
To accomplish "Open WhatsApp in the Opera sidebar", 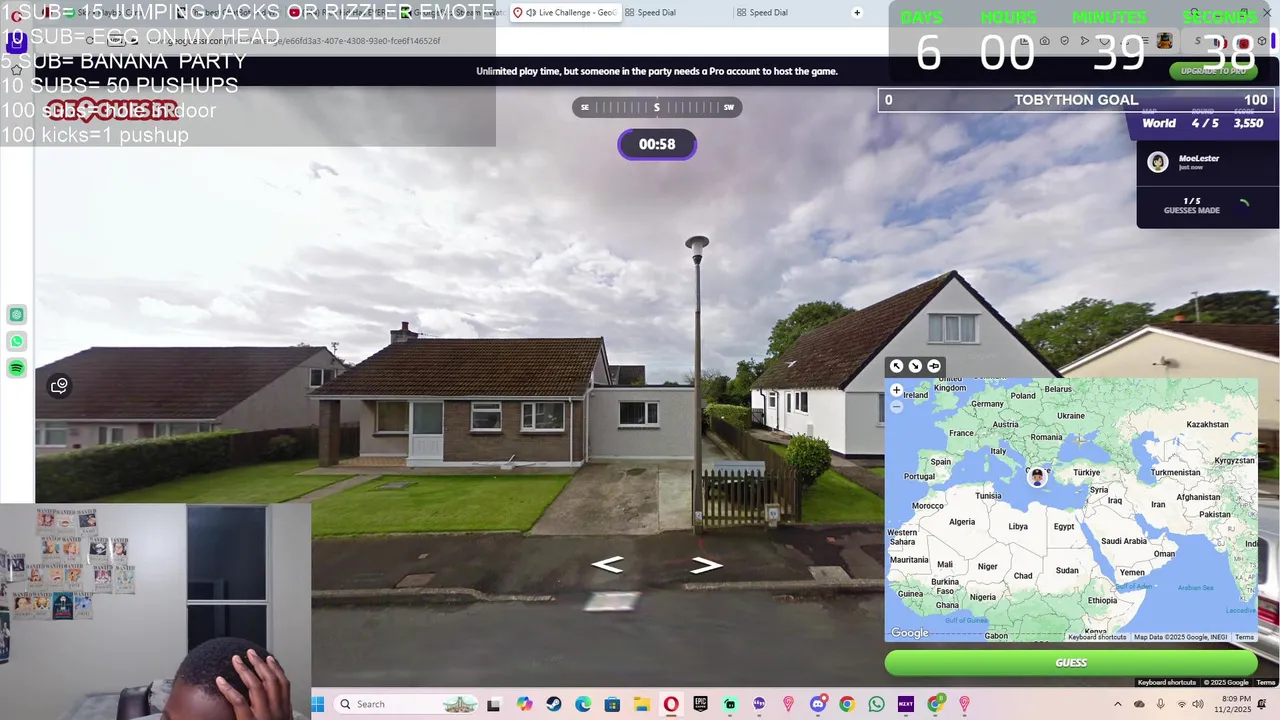I will pos(17,342).
